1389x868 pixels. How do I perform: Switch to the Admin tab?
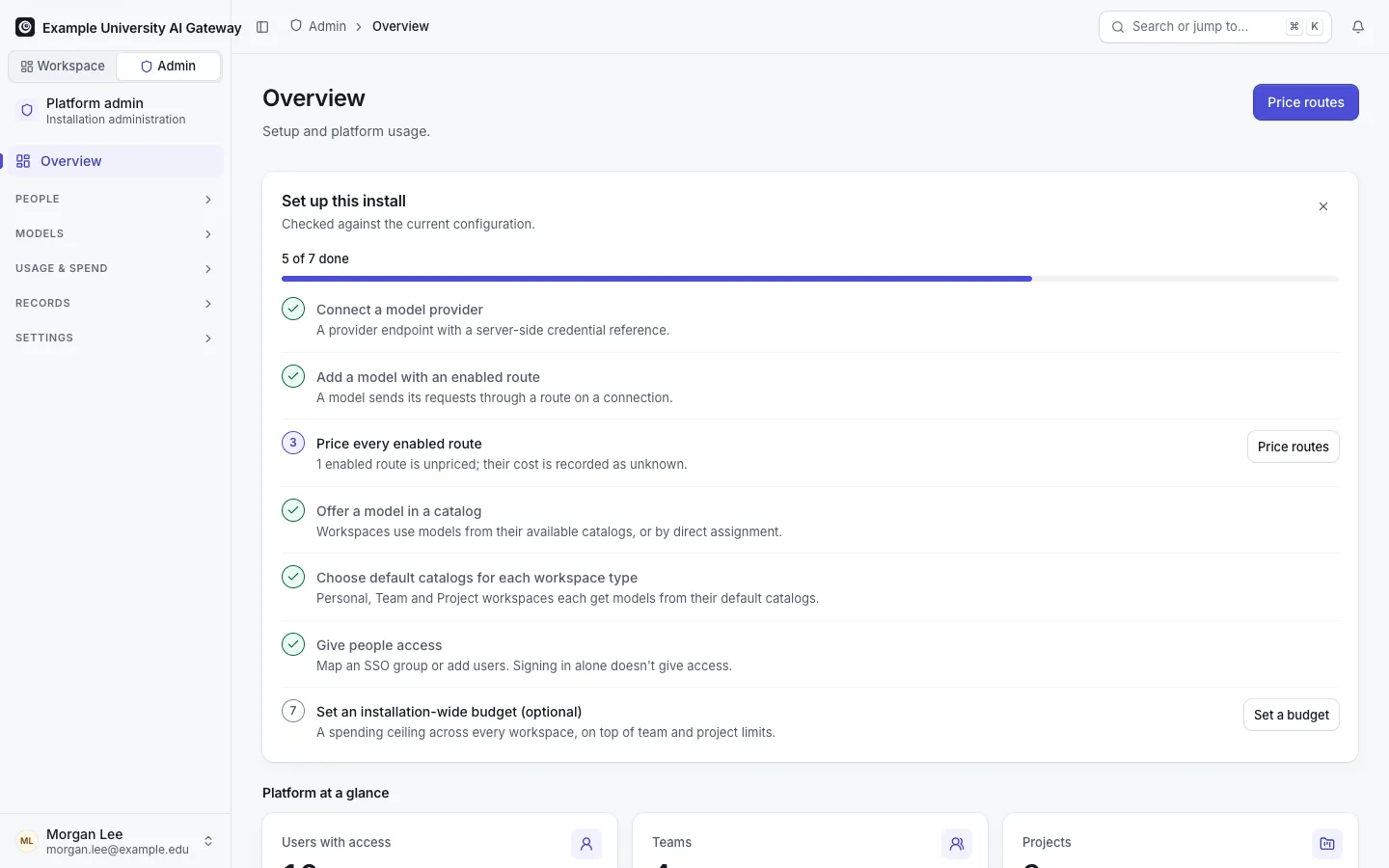click(x=168, y=67)
